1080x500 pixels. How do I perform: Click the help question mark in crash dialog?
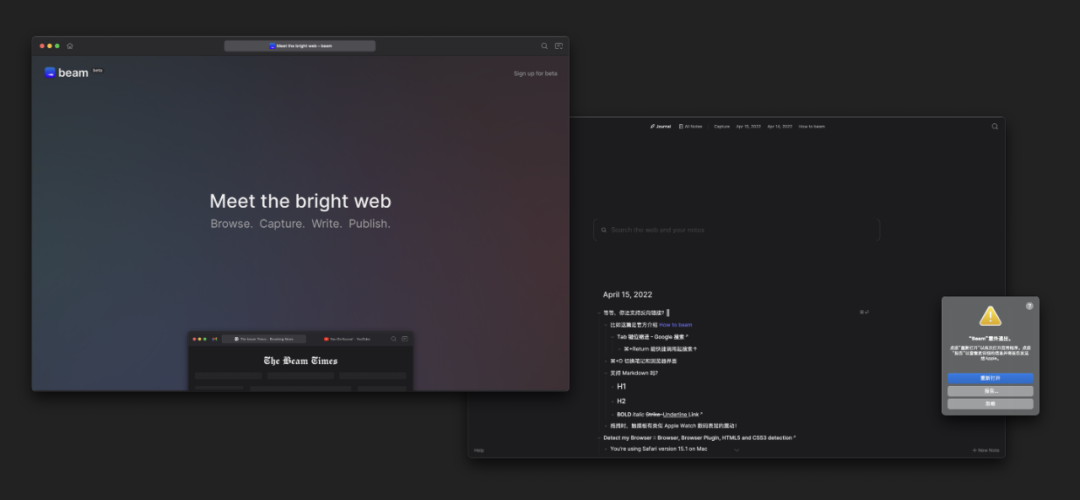[1030, 306]
